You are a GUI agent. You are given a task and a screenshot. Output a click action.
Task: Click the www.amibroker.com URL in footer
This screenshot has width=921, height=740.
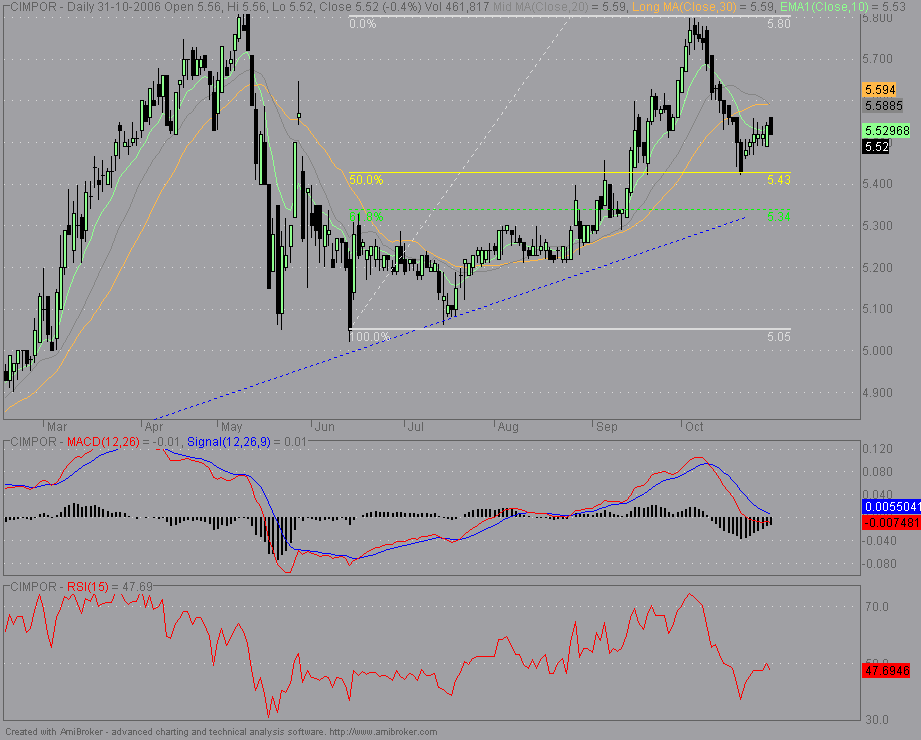tap(383, 732)
